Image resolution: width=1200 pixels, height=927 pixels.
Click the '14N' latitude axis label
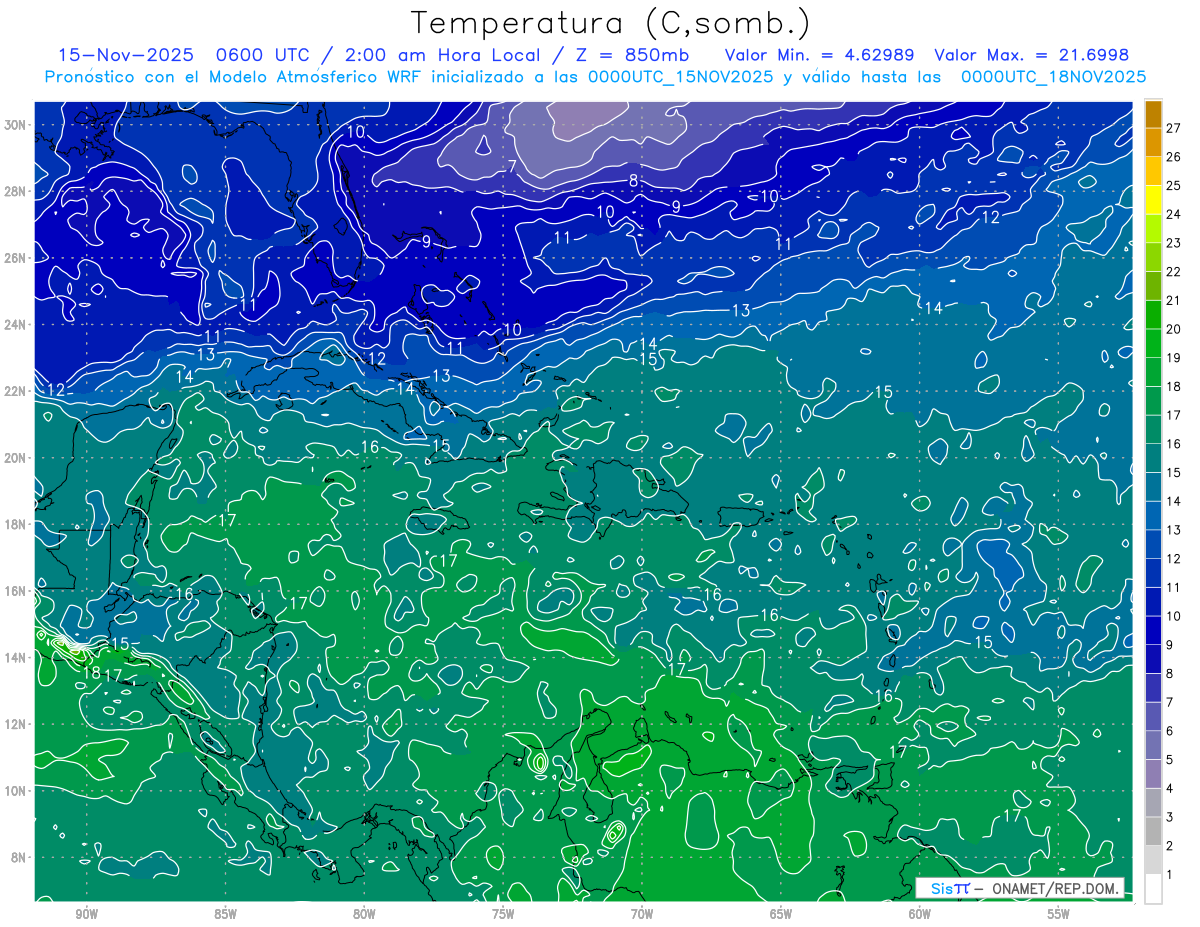pos(16,657)
